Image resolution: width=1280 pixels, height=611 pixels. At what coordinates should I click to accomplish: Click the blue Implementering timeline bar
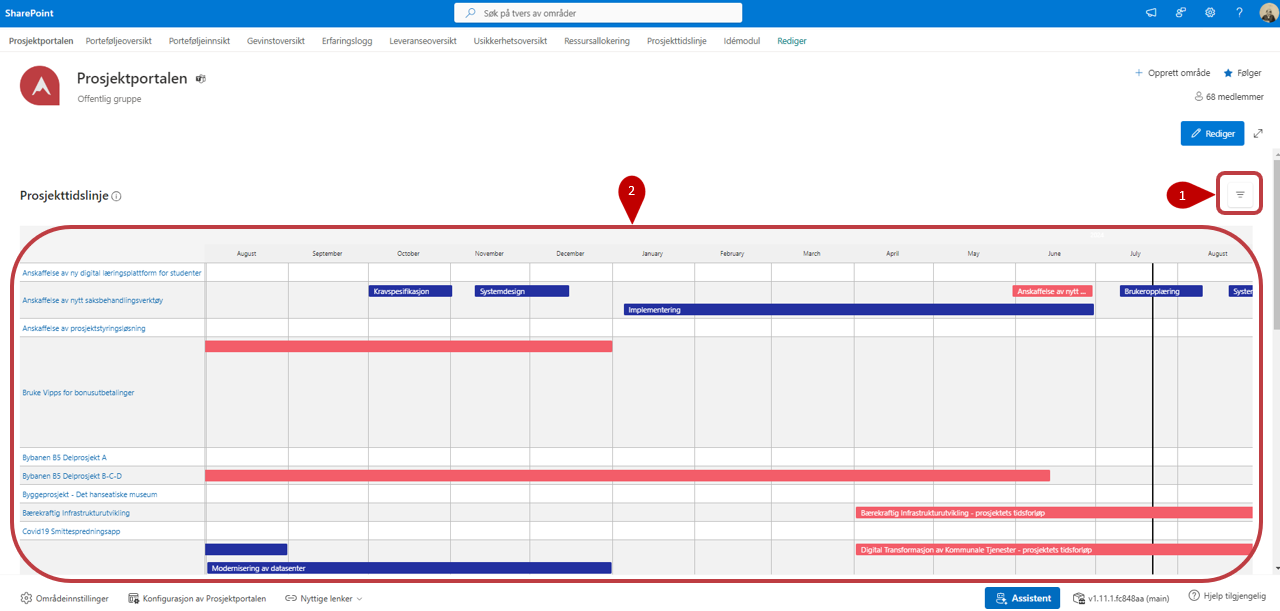pos(858,310)
